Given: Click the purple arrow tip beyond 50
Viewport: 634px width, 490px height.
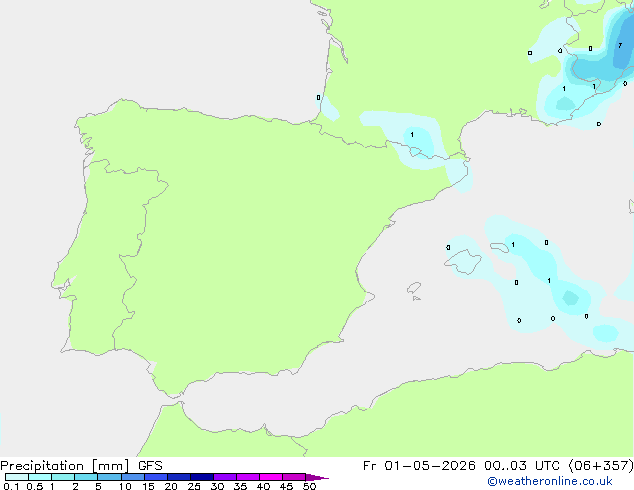Looking at the screenshot, I should coord(317,477).
